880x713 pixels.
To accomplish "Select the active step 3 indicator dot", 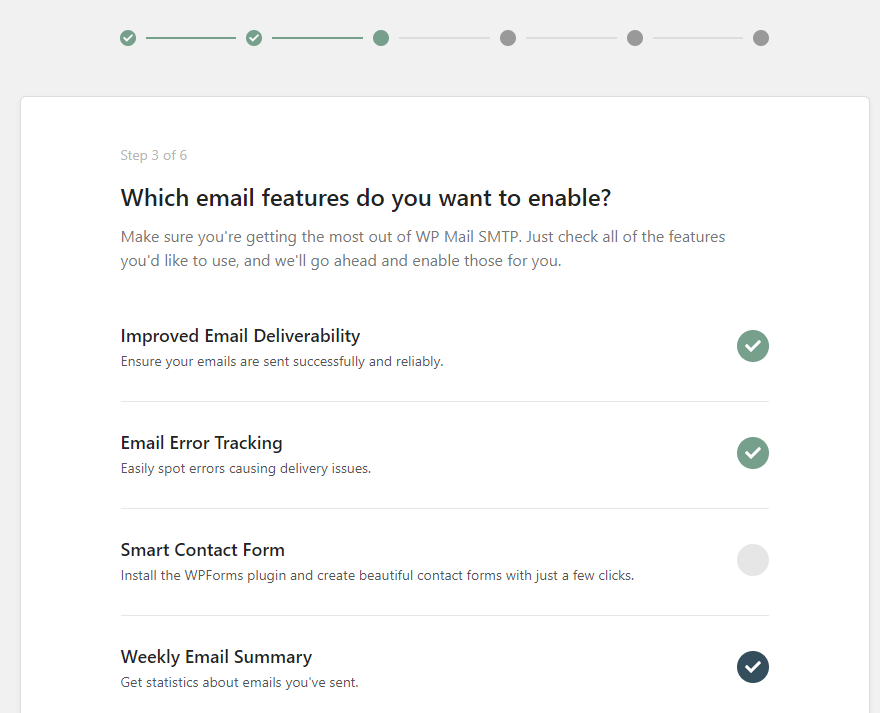I will click(381, 38).
